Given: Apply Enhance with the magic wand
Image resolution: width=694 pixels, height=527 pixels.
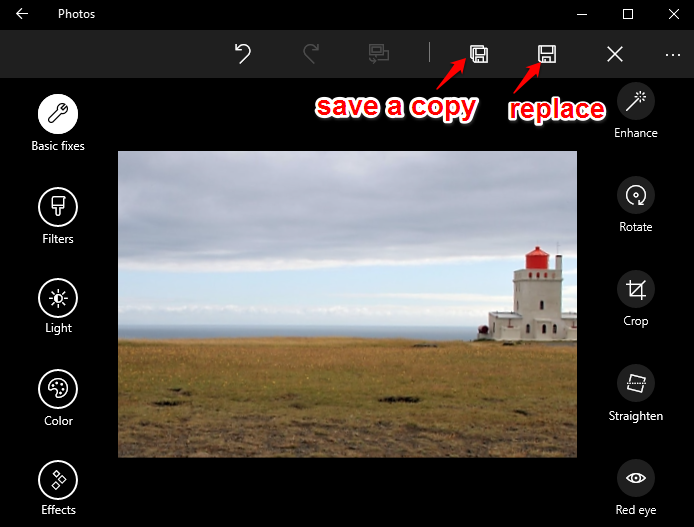Looking at the screenshot, I should [636, 101].
